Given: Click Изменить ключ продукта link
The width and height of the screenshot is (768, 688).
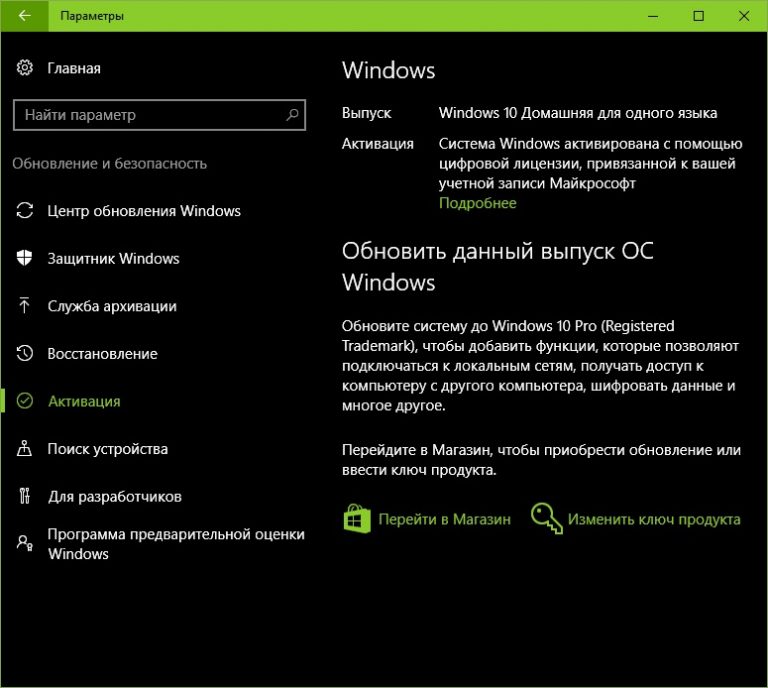Looking at the screenshot, I should coord(654,519).
